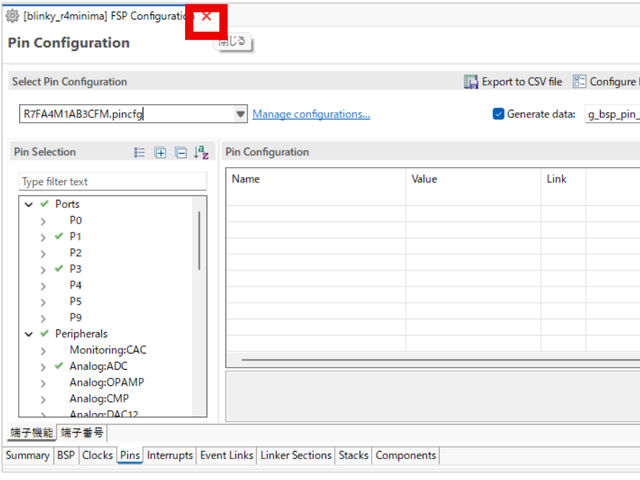Click the Pin Configuration table horizontal scrollbar
640x480 pixels.
440,360
